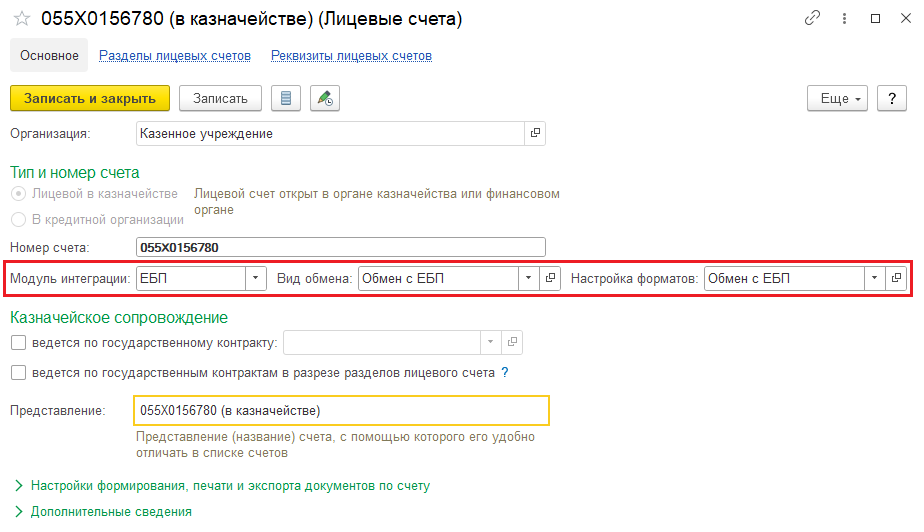Click the Казначейское сопровождение heading
Viewport: 924px width, 532px height.
tap(118, 318)
